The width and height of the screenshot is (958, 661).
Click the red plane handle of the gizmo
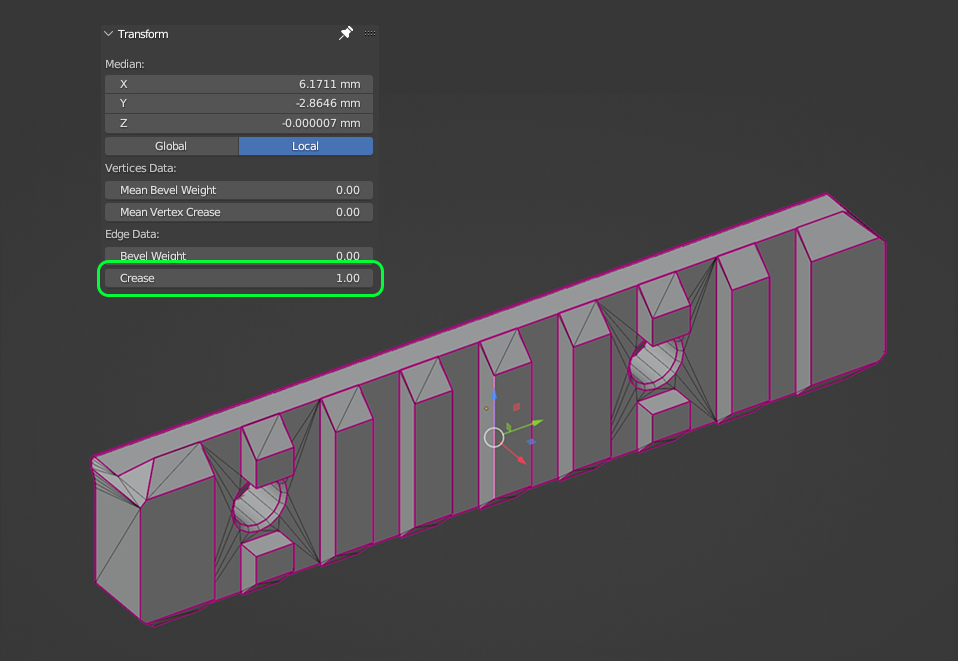(x=516, y=407)
